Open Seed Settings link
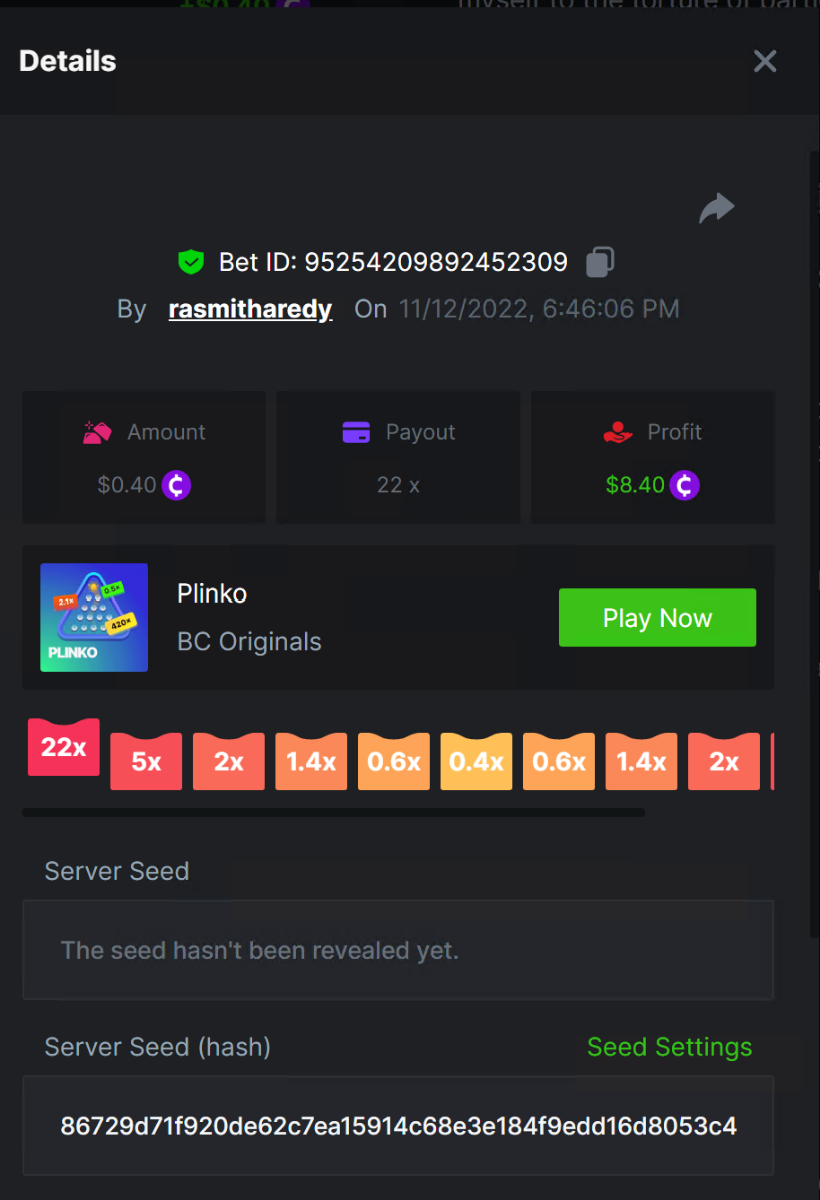Image resolution: width=820 pixels, height=1200 pixels. 669,1047
